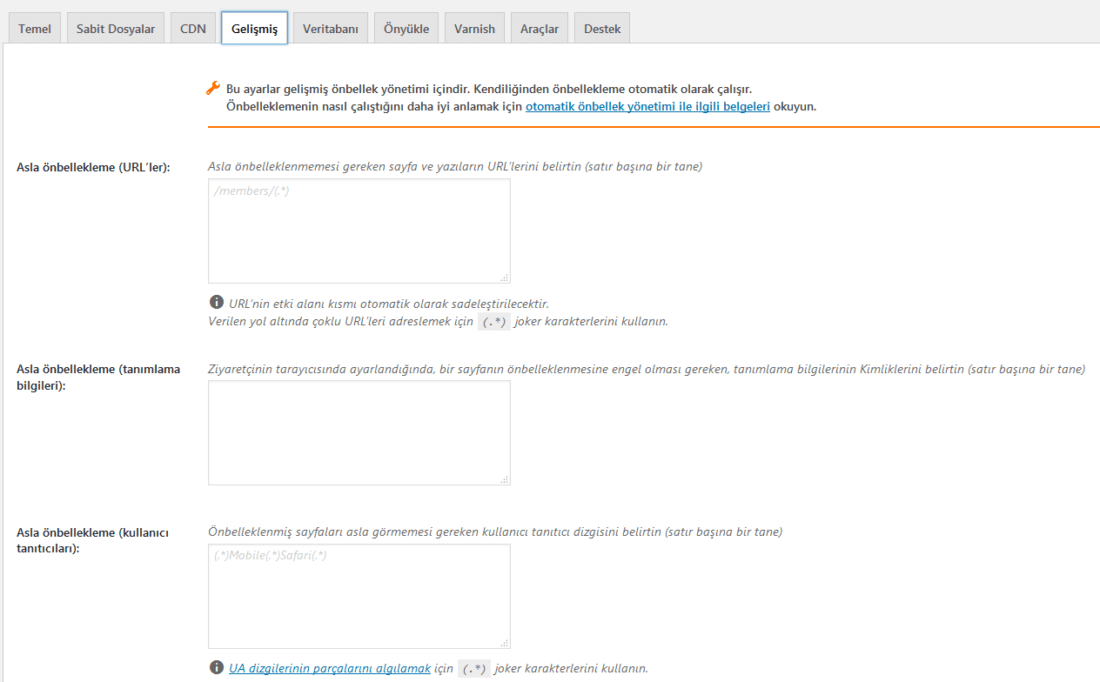Click the Asla önbellekleme (URL'ler) text area

coord(359,231)
